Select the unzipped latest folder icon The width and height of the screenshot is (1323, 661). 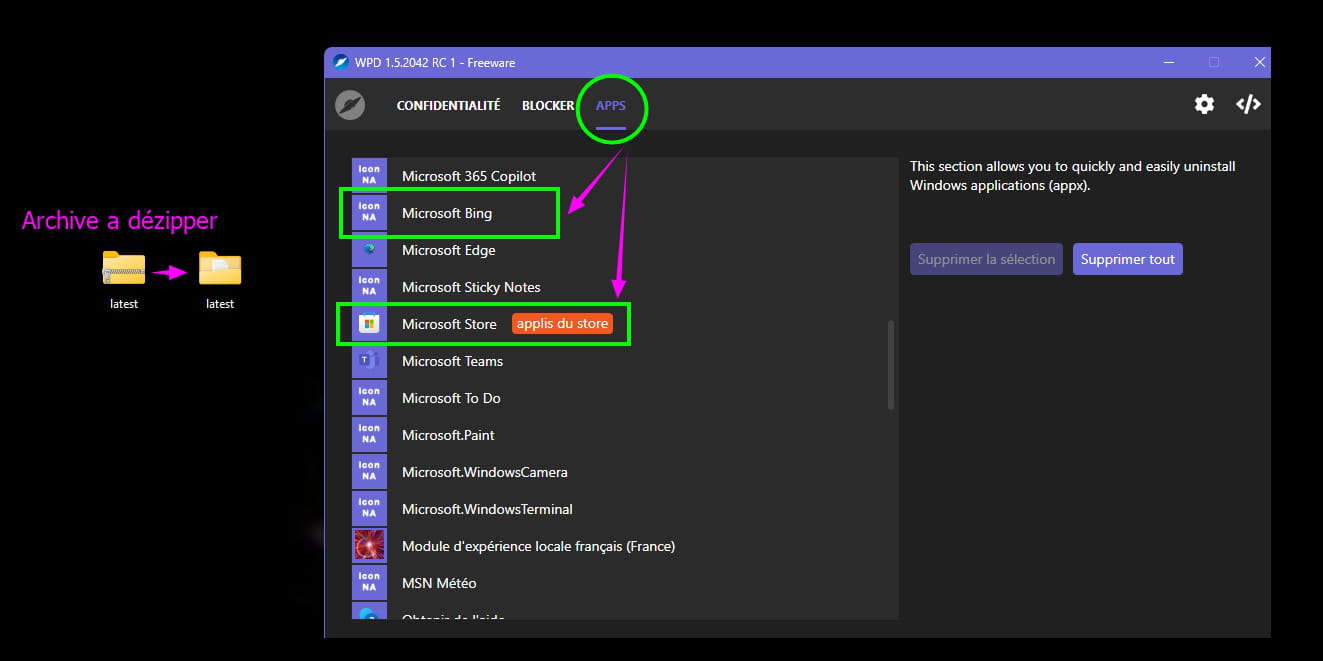click(x=220, y=268)
